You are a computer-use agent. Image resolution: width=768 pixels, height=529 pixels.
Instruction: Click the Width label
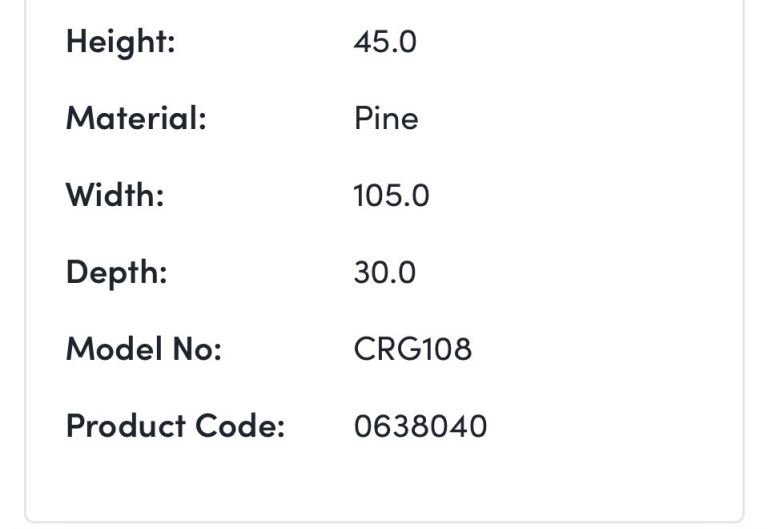click(x=115, y=195)
